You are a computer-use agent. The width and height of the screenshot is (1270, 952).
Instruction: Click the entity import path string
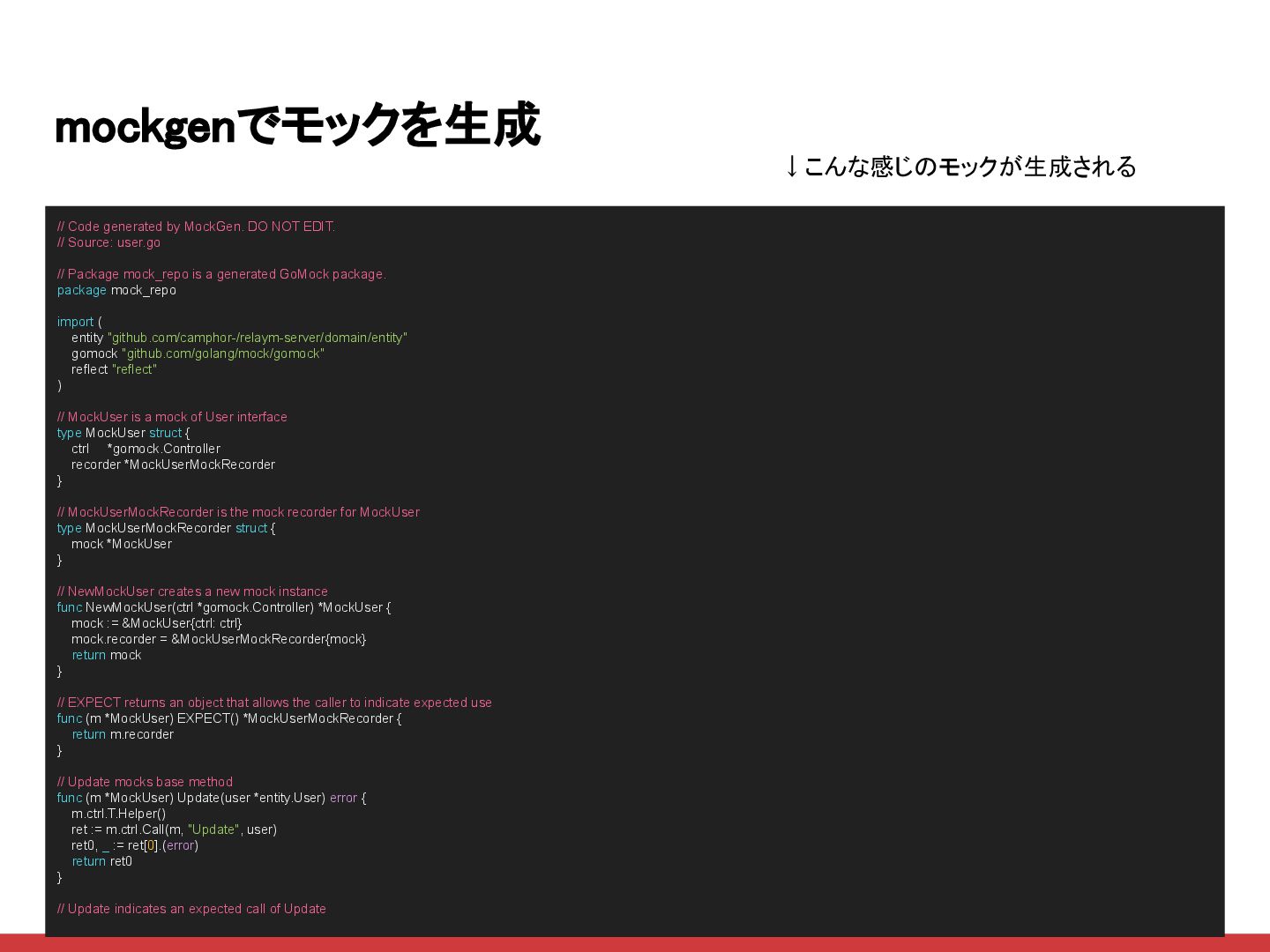tap(258, 338)
